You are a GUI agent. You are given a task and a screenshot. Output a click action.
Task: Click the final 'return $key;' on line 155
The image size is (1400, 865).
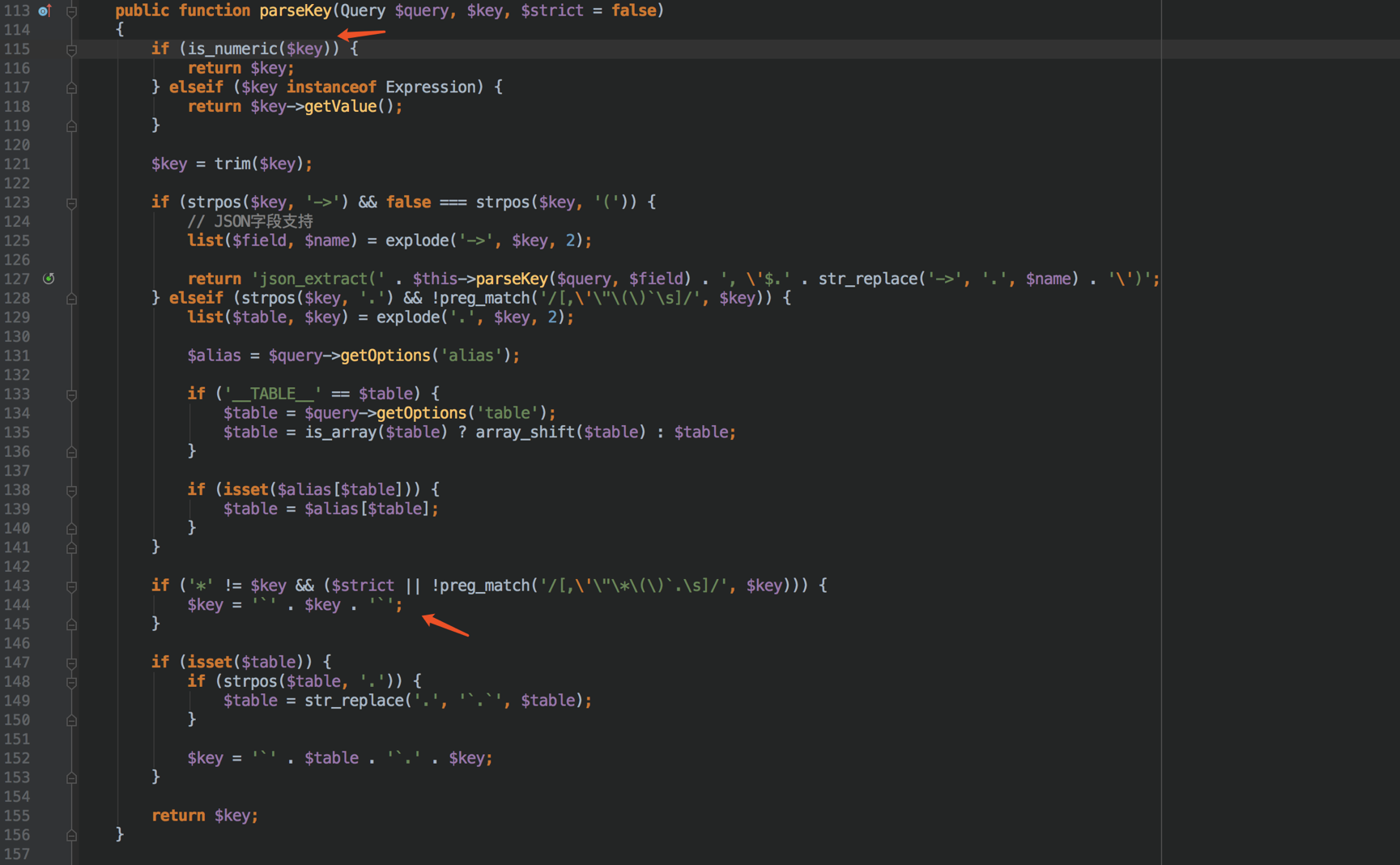click(205, 816)
